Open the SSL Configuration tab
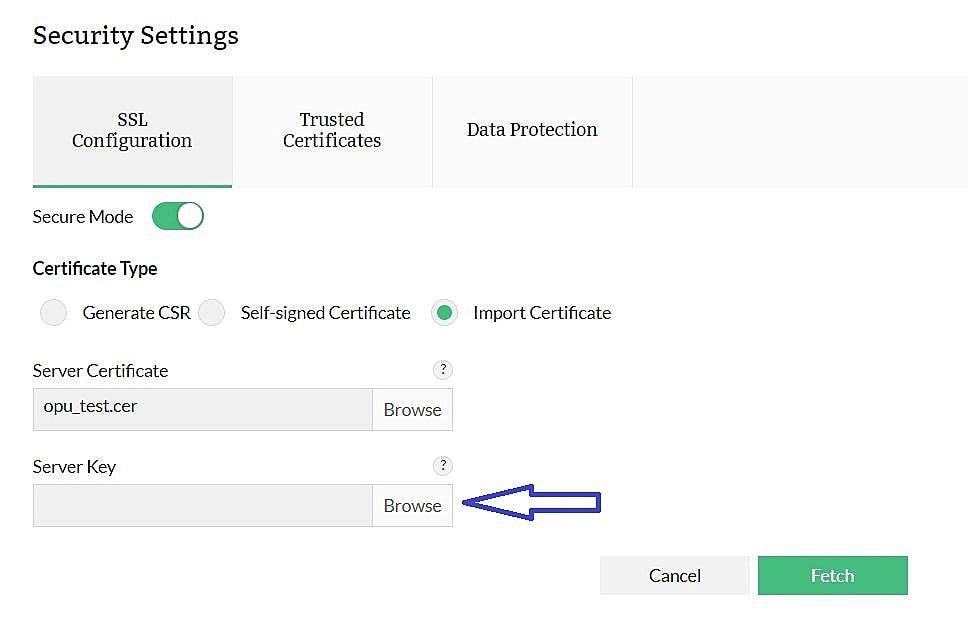This screenshot has width=968, height=632. click(x=132, y=131)
